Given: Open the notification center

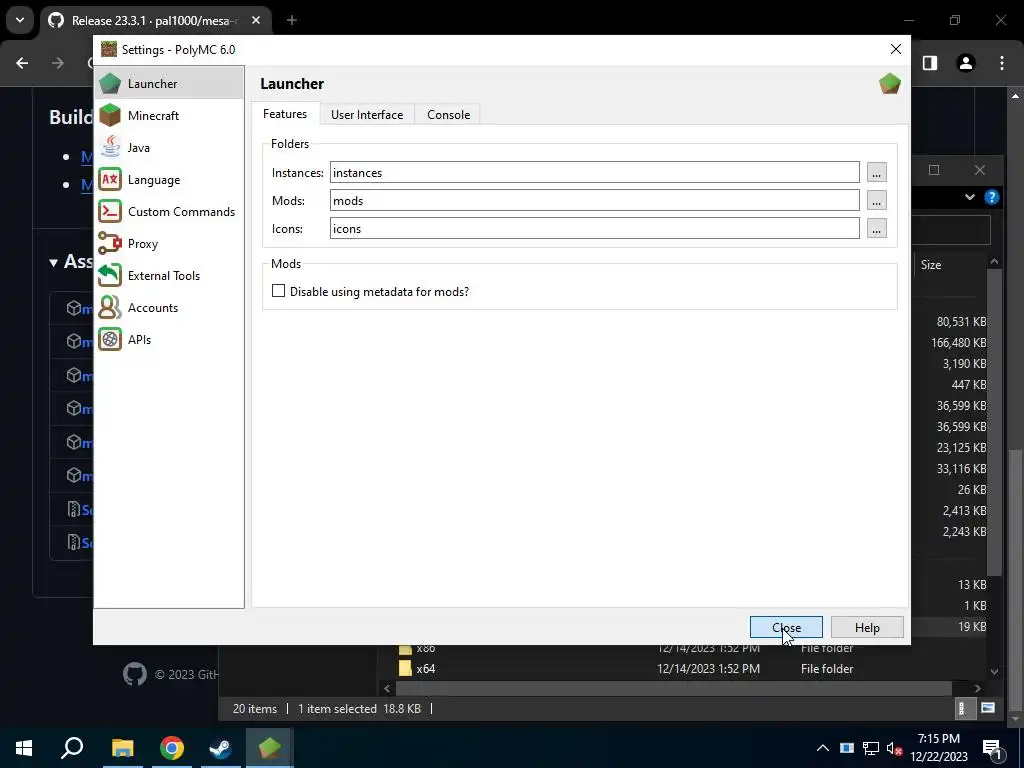Looking at the screenshot, I should click(x=992, y=748).
